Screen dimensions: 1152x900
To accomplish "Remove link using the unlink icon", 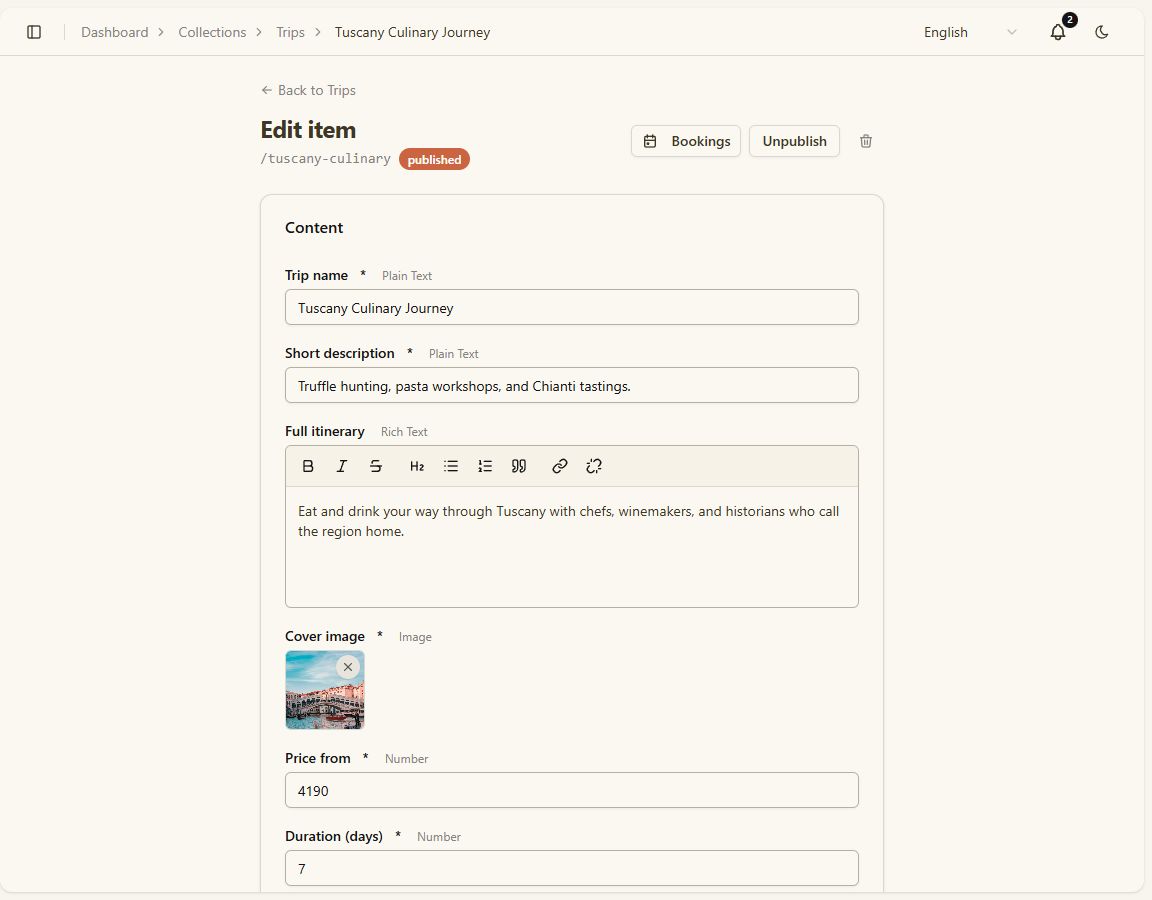I will coord(594,466).
